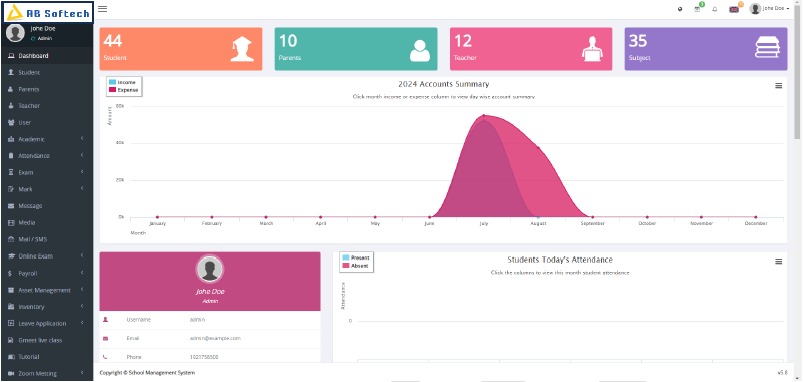The height and width of the screenshot is (382, 805).
Task: Click the sidebar John Doe avatar
Action: pos(15,33)
